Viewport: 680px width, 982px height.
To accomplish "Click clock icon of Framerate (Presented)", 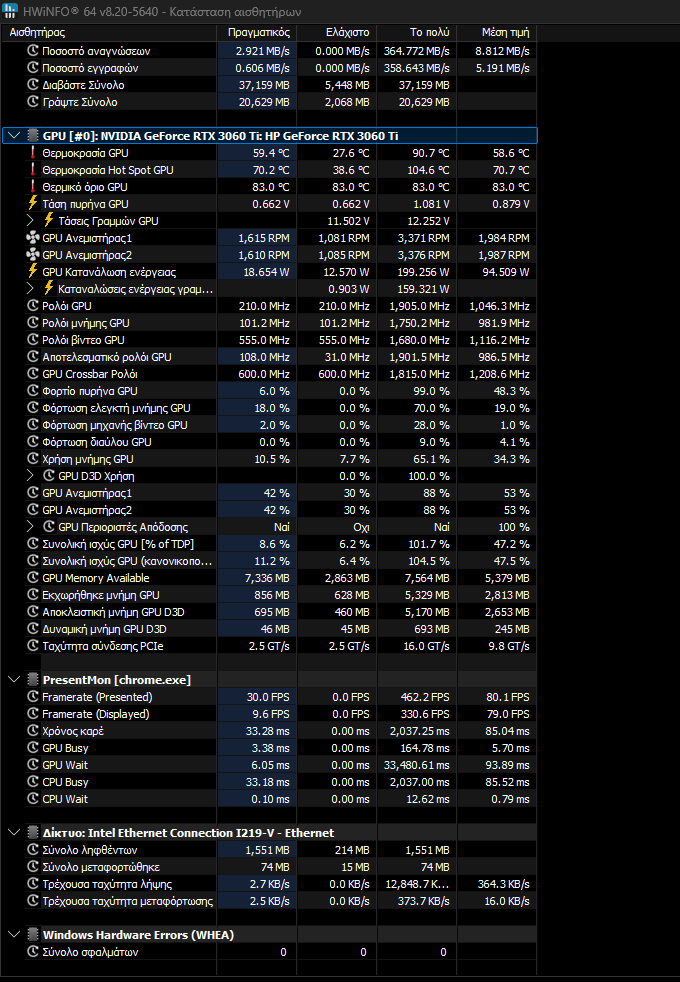I will point(33,696).
